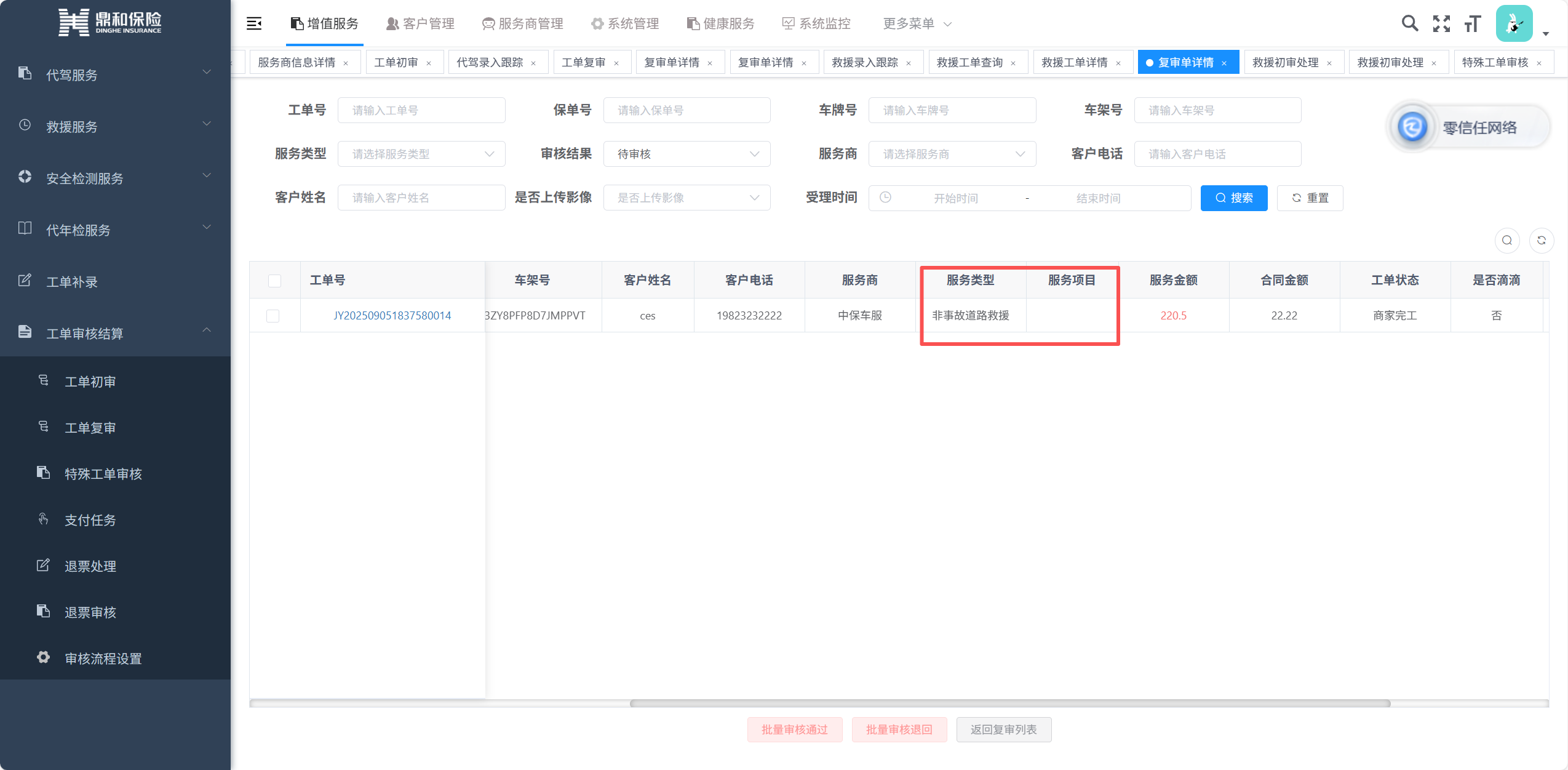
Task: Click the sidebar collapse hamburger icon
Action: tap(253, 24)
